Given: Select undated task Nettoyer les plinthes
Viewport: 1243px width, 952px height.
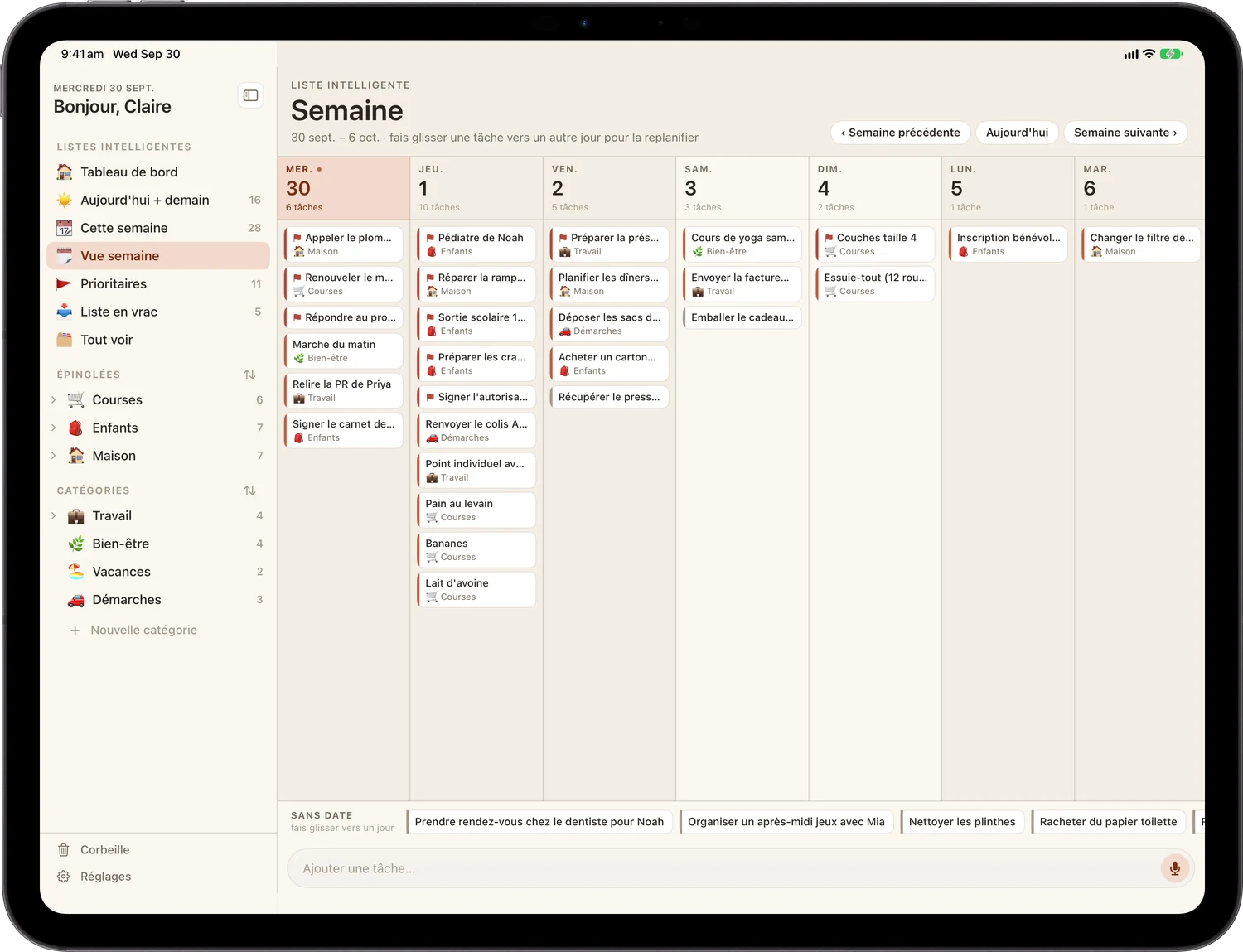Looking at the screenshot, I should (x=962, y=822).
